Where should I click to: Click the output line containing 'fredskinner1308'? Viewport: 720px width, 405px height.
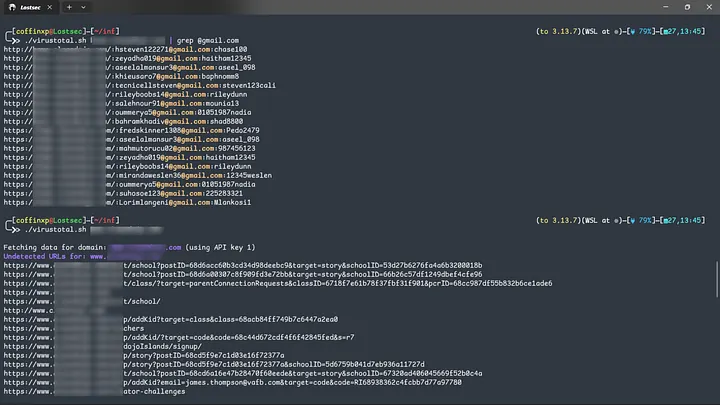click(131, 130)
